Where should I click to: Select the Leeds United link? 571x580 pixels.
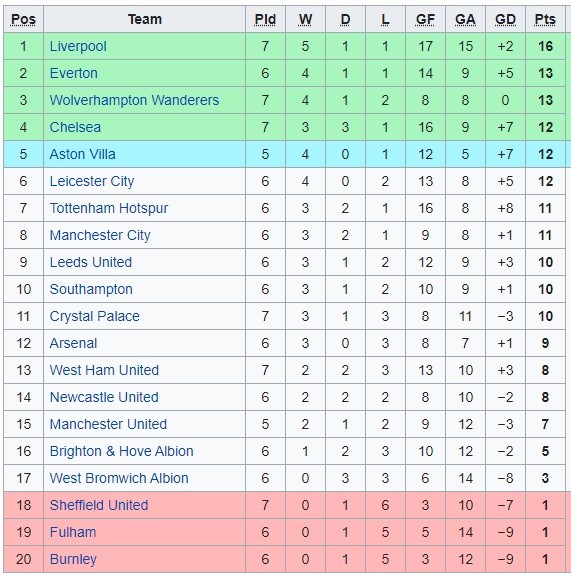coord(91,262)
